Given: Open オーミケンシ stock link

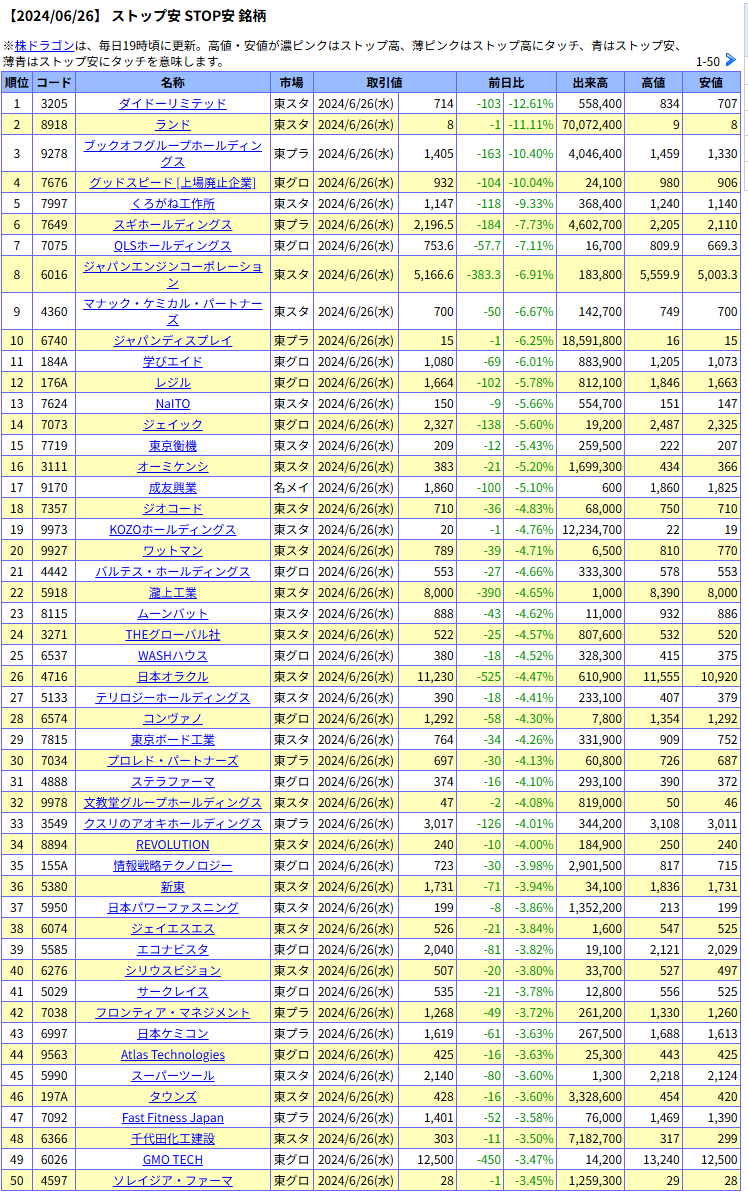Looking at the screenshot, I should [x=172, y=466].
